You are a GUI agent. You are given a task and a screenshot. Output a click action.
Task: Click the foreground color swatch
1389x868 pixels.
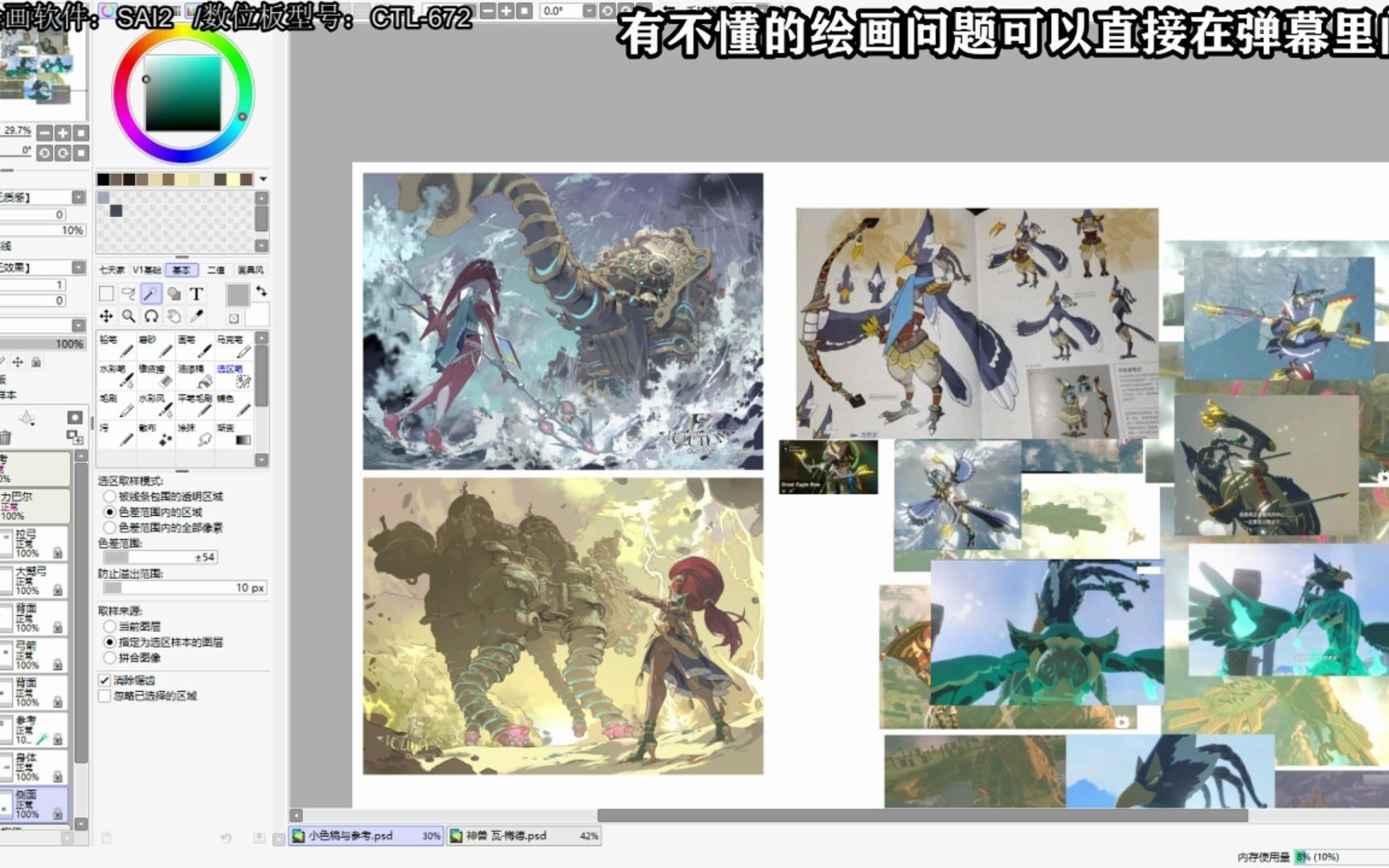(237, 295)
